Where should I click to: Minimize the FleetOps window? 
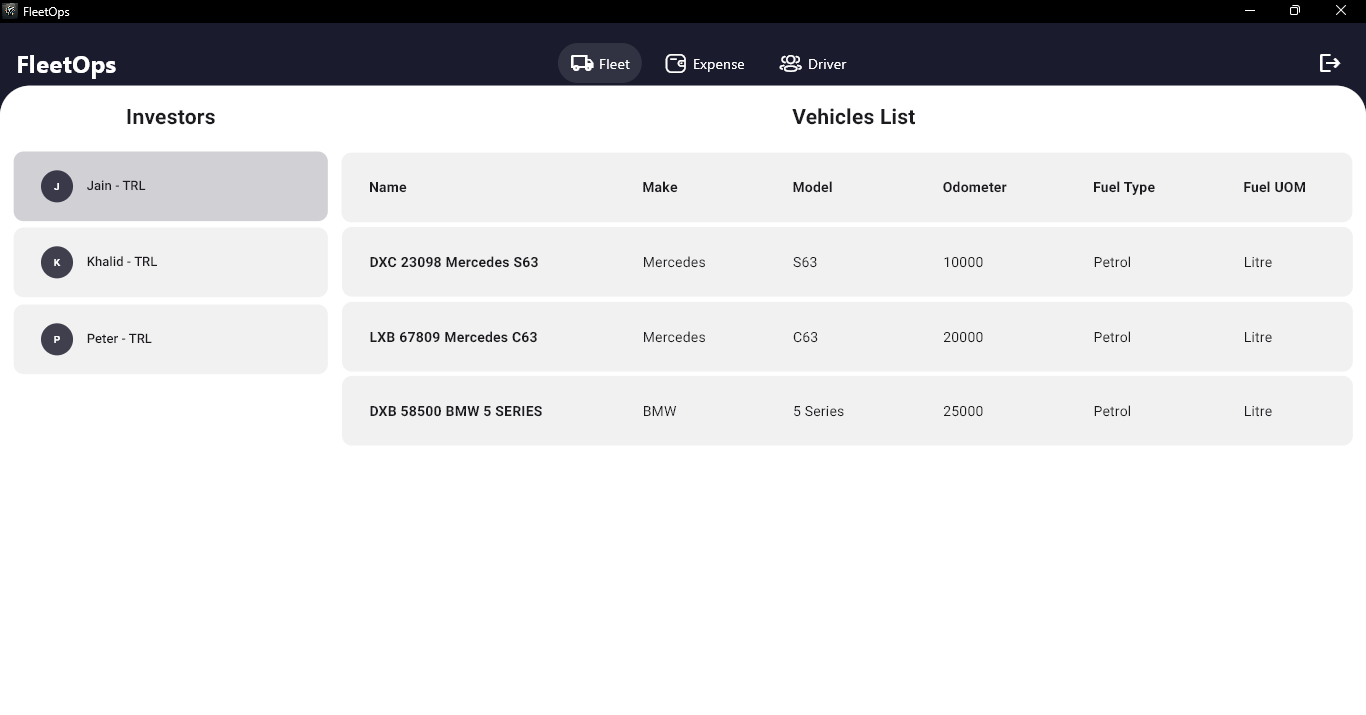click(x=1250, y=11)
